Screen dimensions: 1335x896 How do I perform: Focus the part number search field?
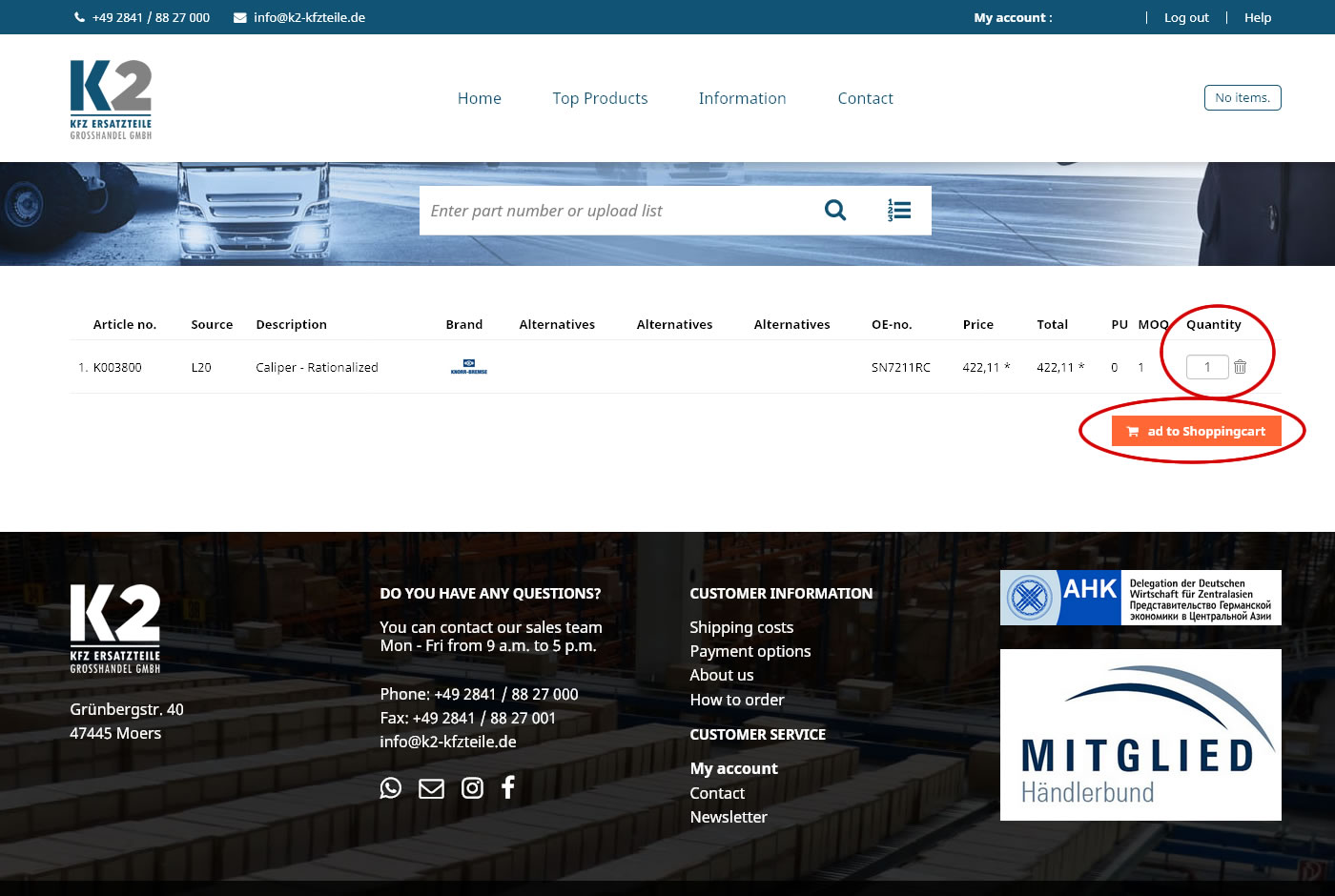coord(615,210)
